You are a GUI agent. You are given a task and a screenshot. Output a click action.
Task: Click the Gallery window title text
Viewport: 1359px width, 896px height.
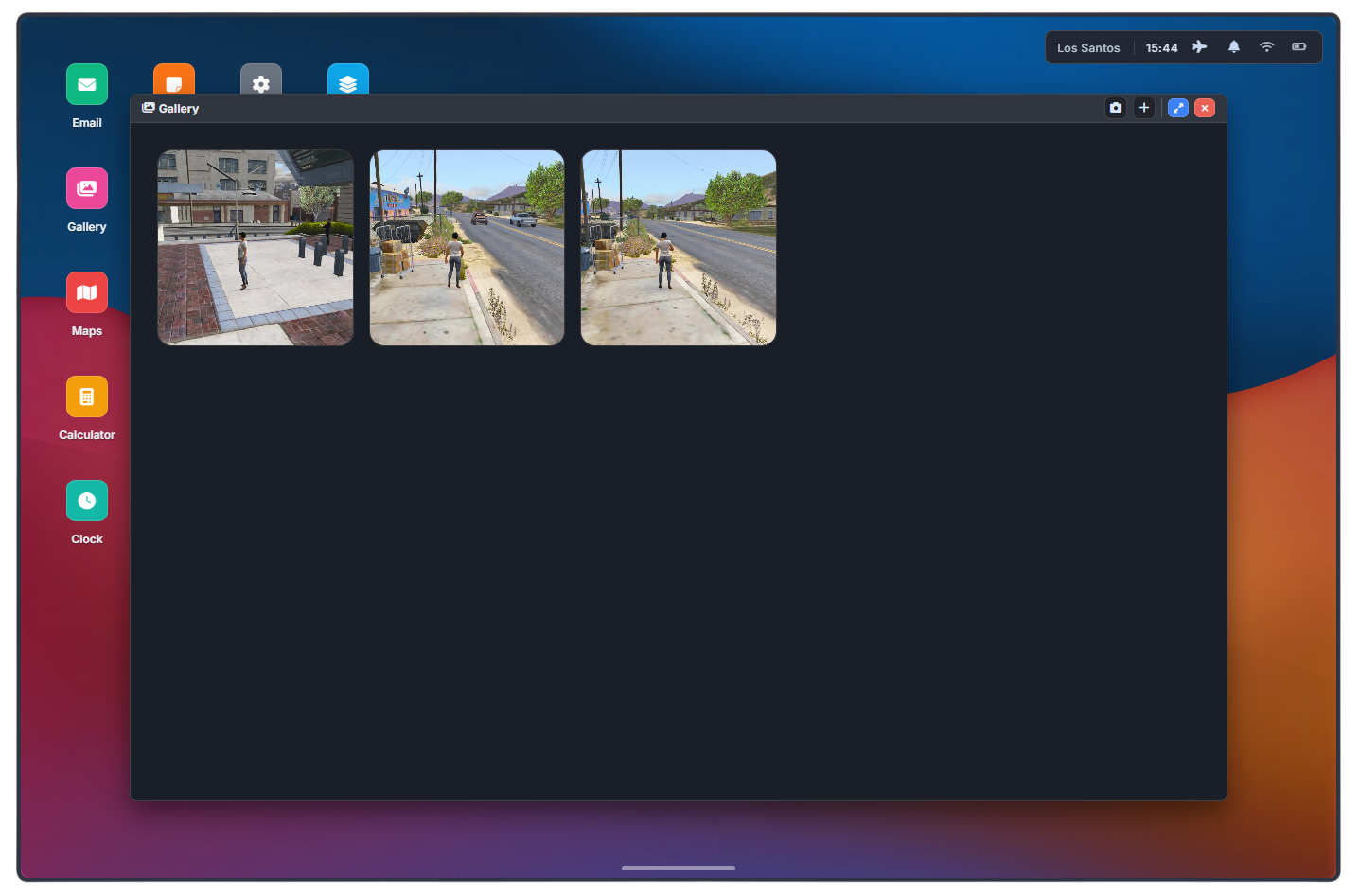tap(179, 109)
